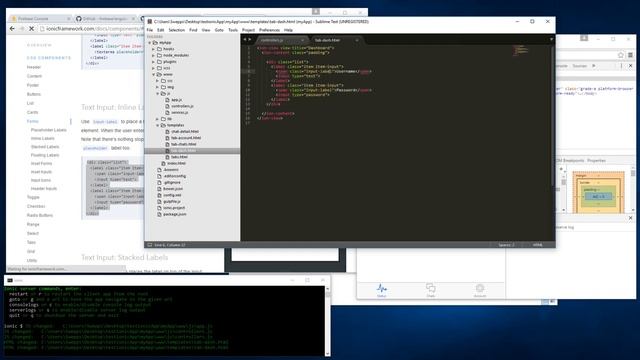Open the Goto menu in Sublime
The image size is (640, 360).
click(x=219, y=30)
